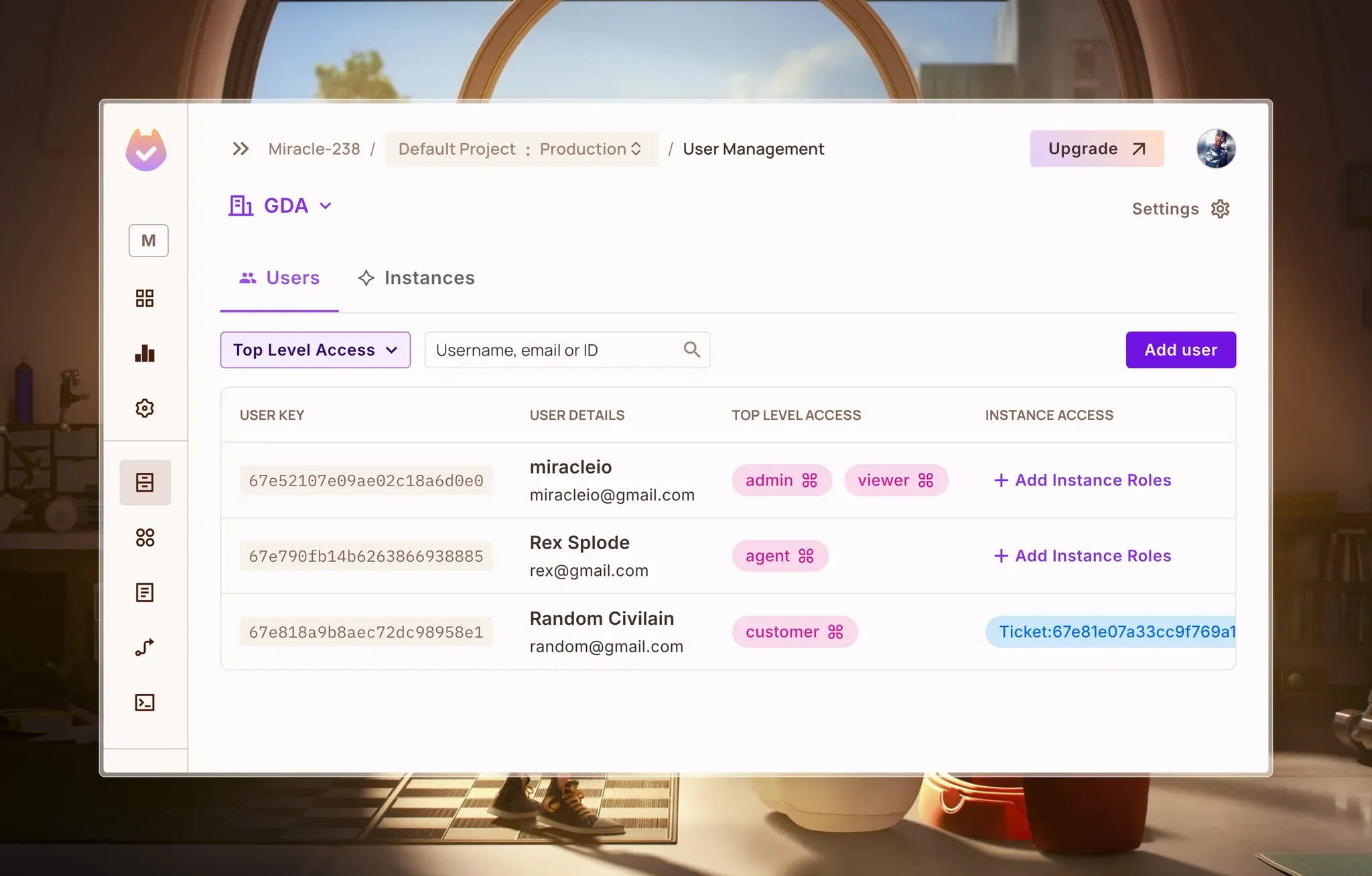
Task: Click the document list sidebar icon
Action: [x=145, y=592]
